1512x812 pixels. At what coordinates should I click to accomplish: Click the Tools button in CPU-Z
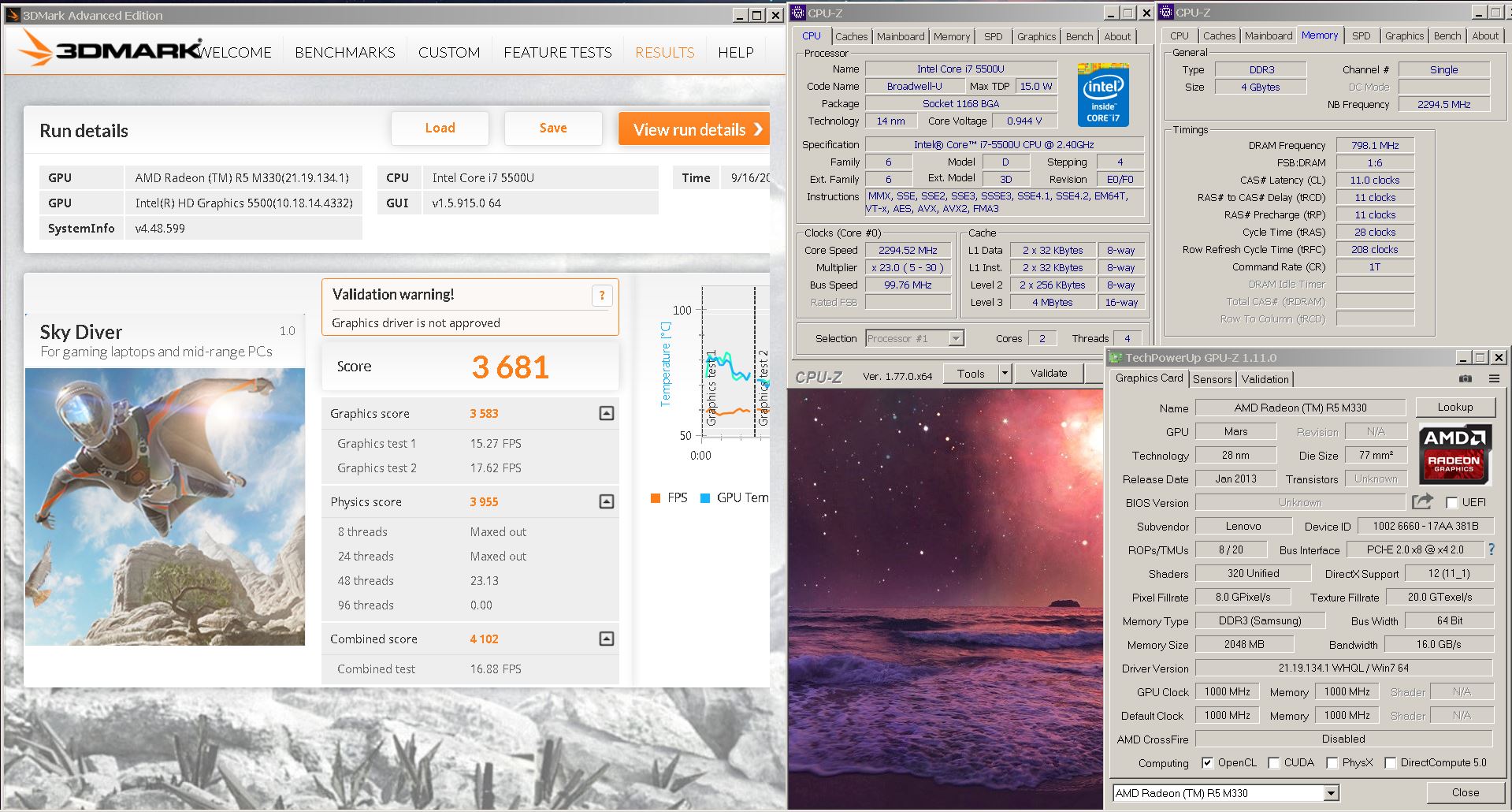(971, 374)
